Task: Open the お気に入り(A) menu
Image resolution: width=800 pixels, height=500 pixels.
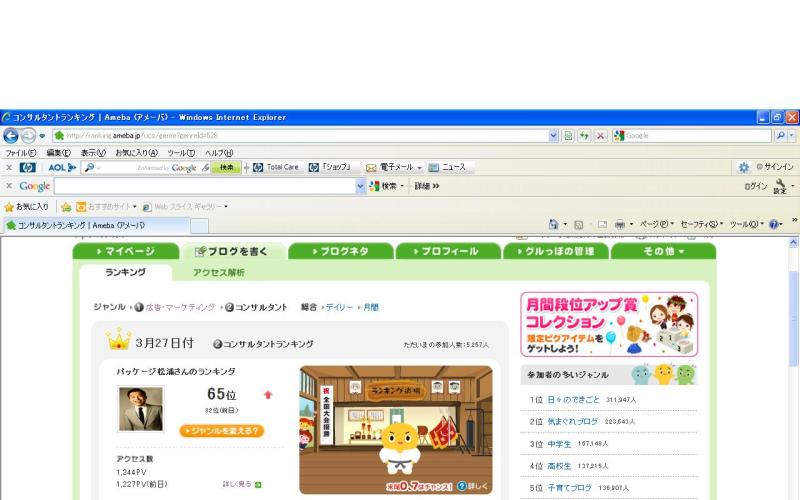Action: pos(135,153)
